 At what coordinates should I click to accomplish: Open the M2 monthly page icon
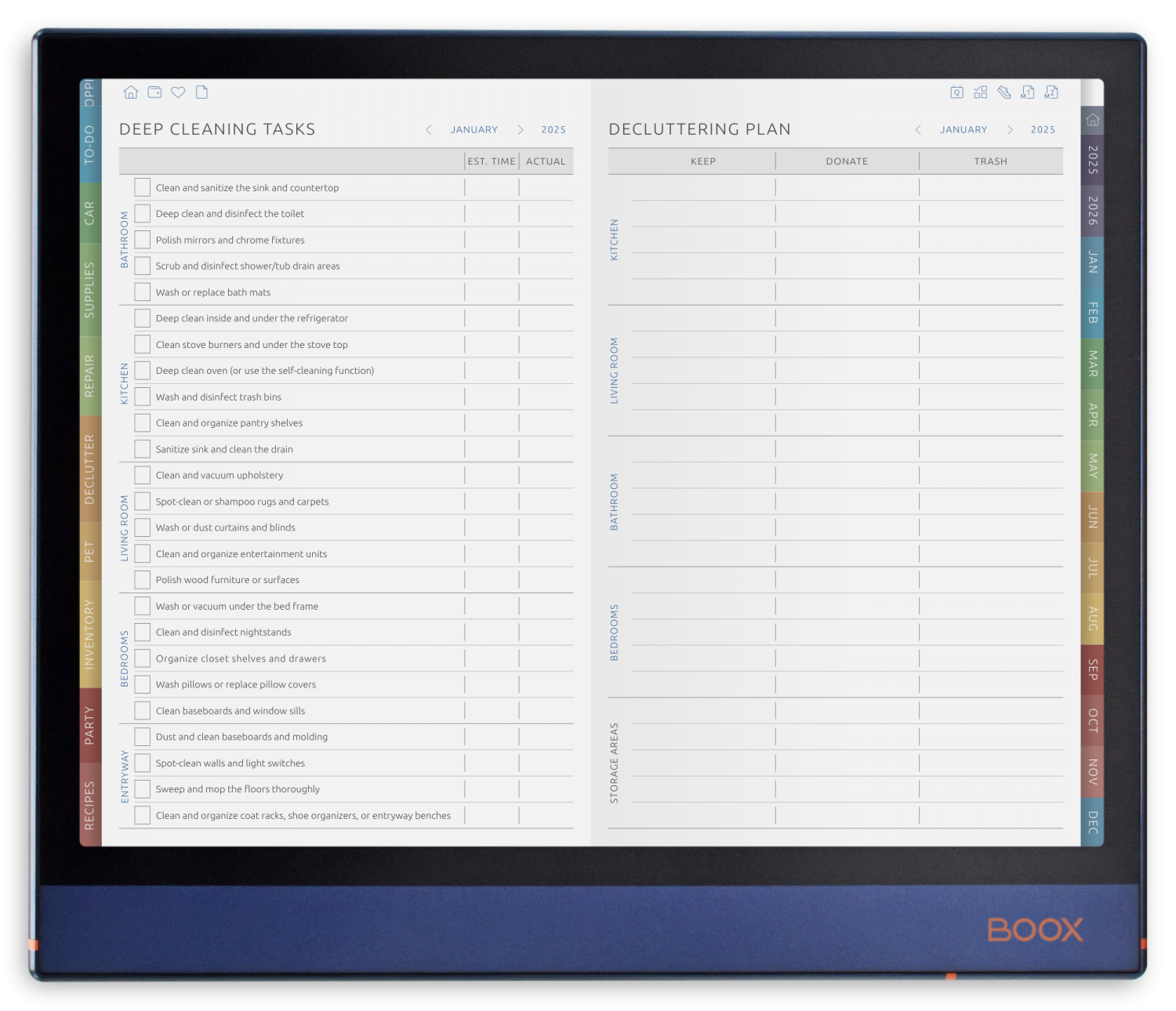tap(1051, 92)
